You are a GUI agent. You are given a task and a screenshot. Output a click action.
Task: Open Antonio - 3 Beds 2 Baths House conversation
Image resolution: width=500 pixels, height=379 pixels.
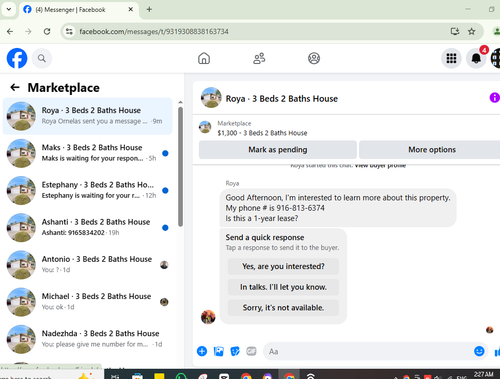[87, 265]
